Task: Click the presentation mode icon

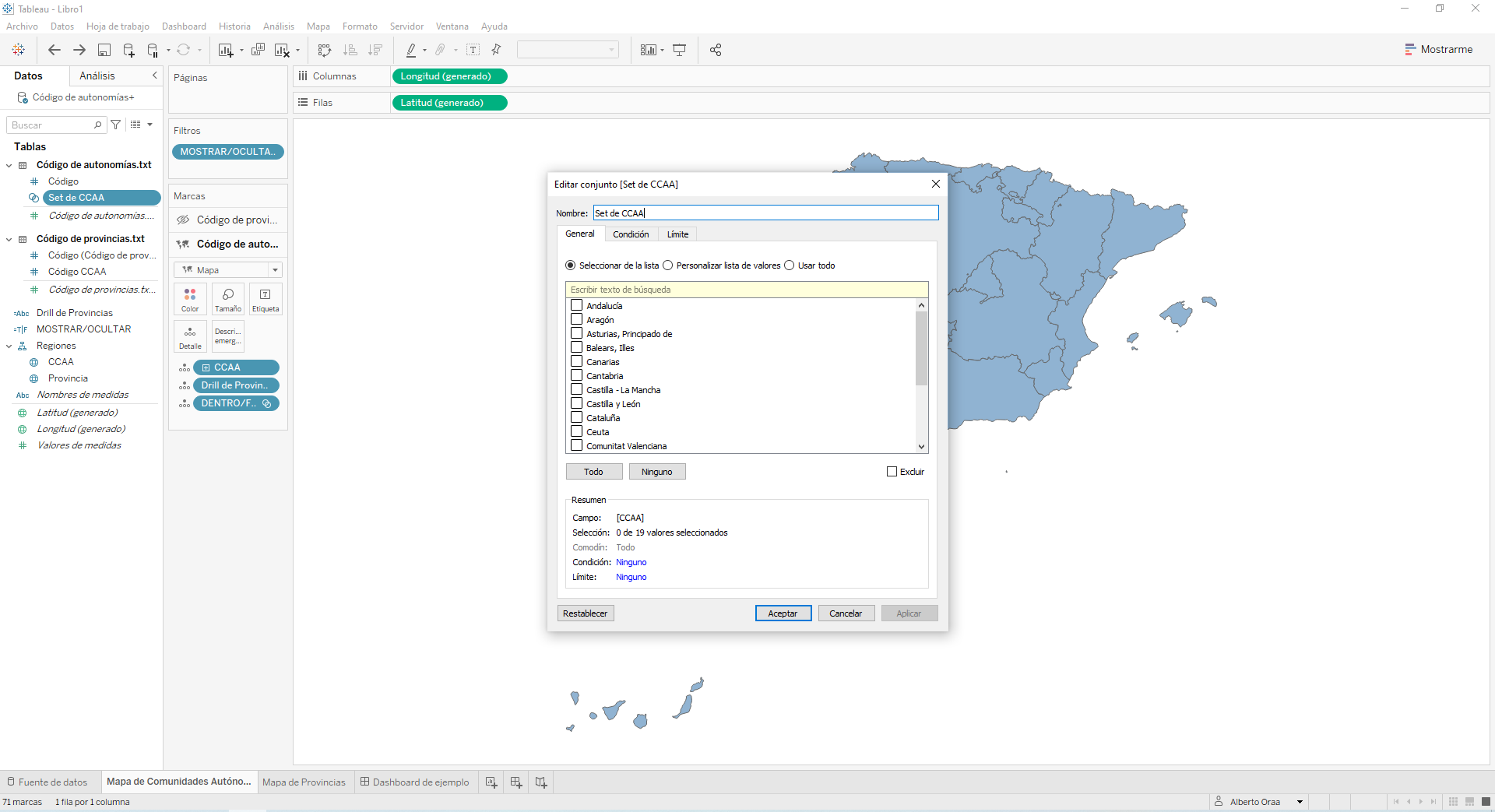Action: 680,50
